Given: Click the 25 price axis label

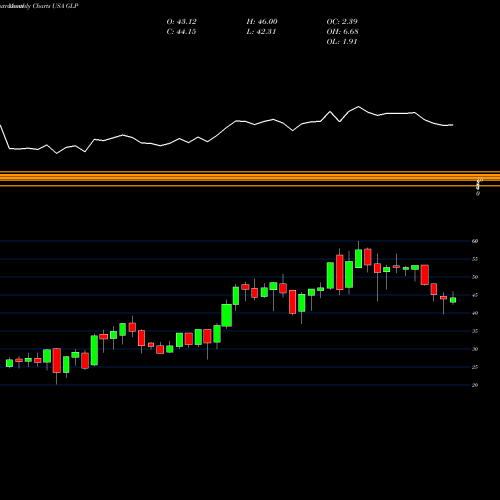Looking at the screenshot, I should 475,367.
